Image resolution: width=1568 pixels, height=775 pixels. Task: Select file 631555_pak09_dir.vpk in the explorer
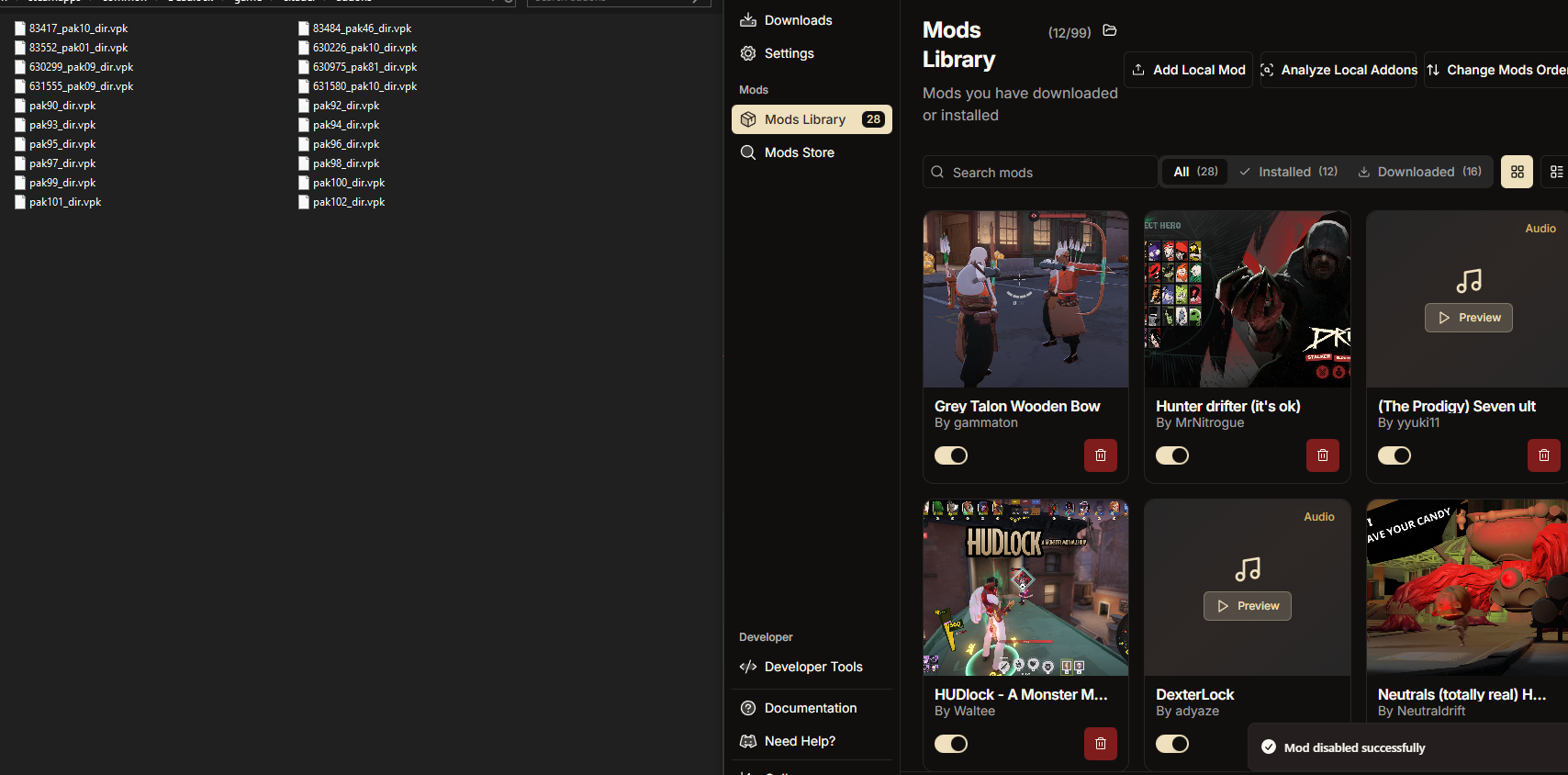pos(74,86)
